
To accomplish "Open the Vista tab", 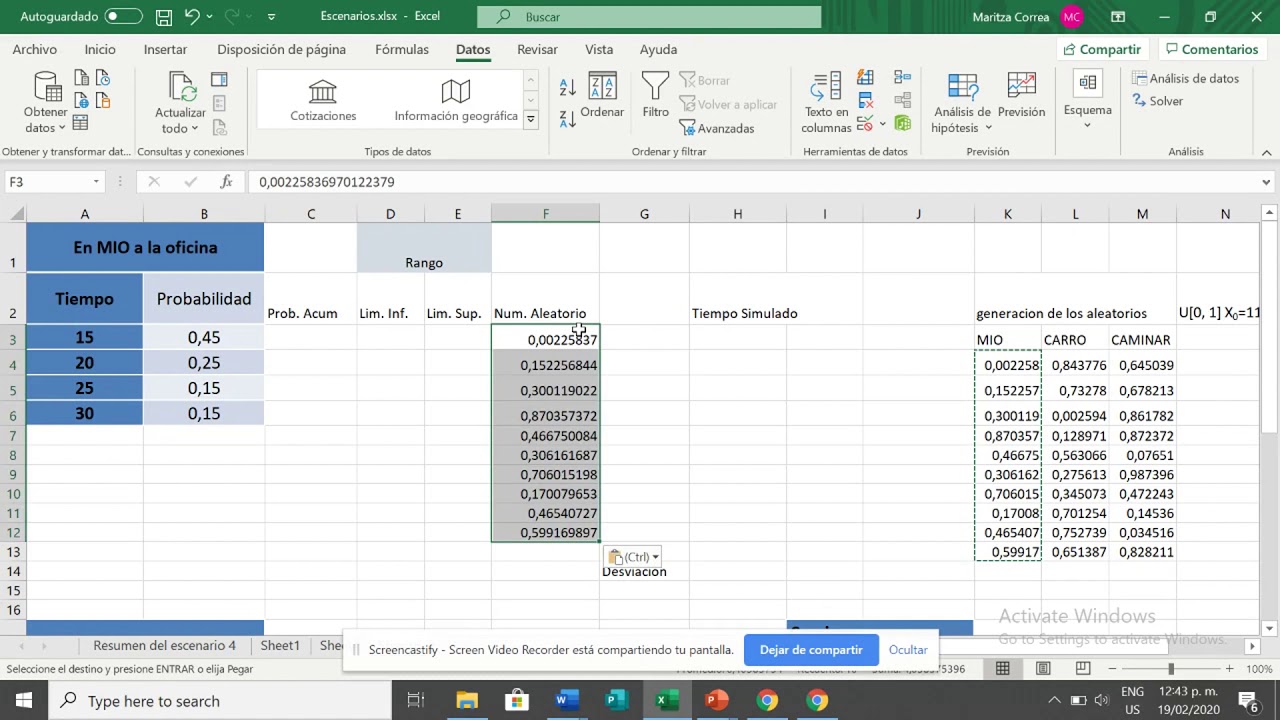I will (599, 49).
